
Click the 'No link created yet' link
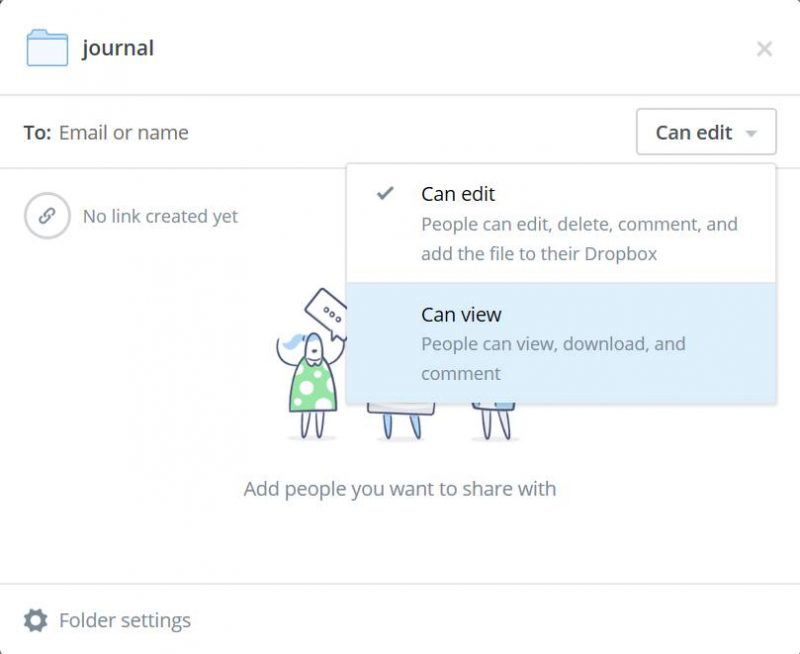pos(159,215)
